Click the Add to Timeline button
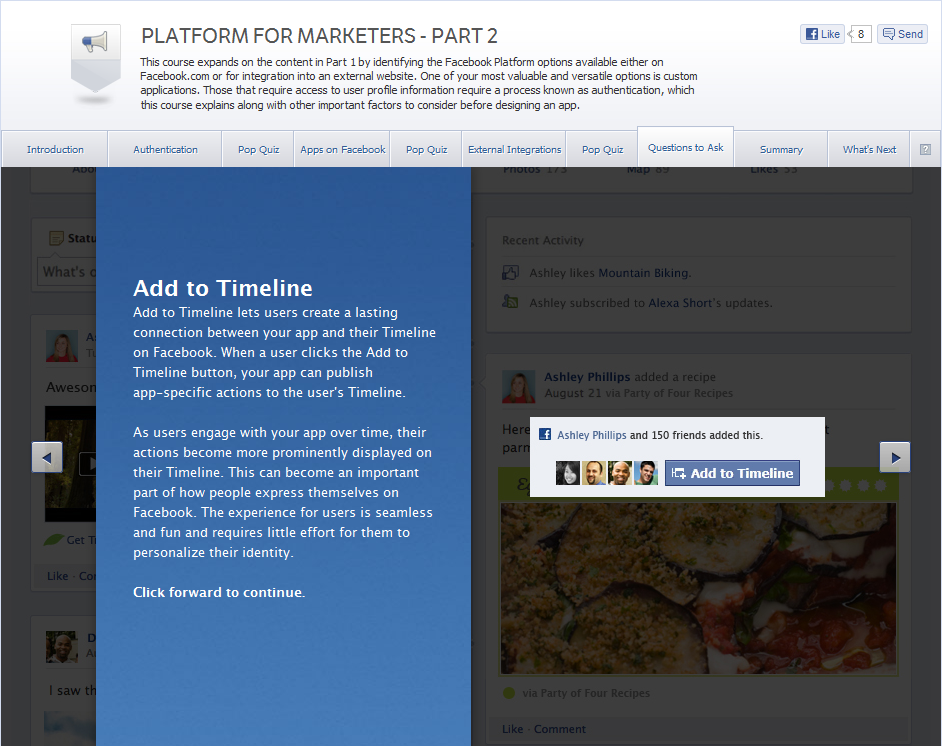This screenshot has height=746, width=942. (732, 473)
